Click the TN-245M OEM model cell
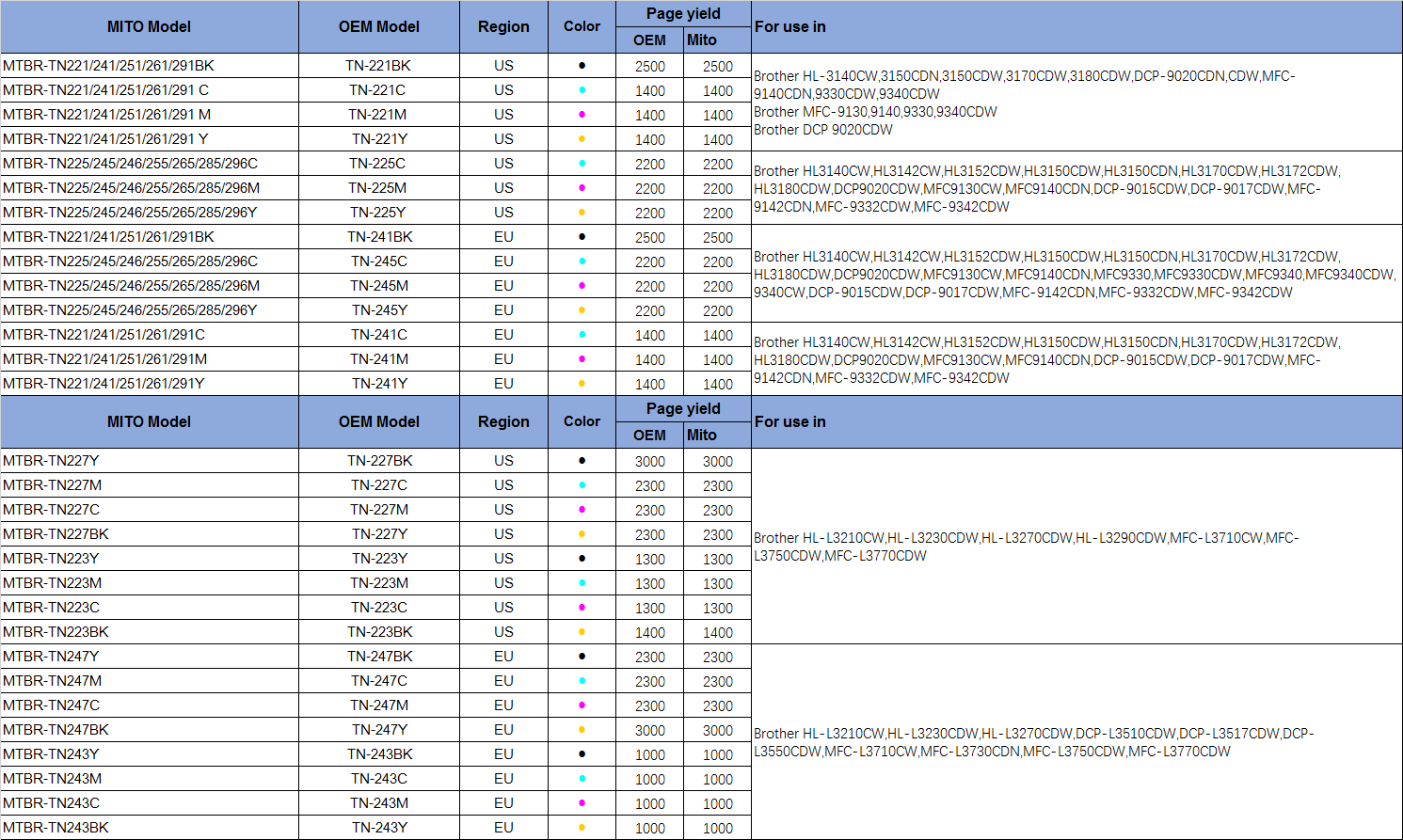Image resolution: width=1403 pixels, height=840 pixels. pyautogui.click(x=378, y=286)
